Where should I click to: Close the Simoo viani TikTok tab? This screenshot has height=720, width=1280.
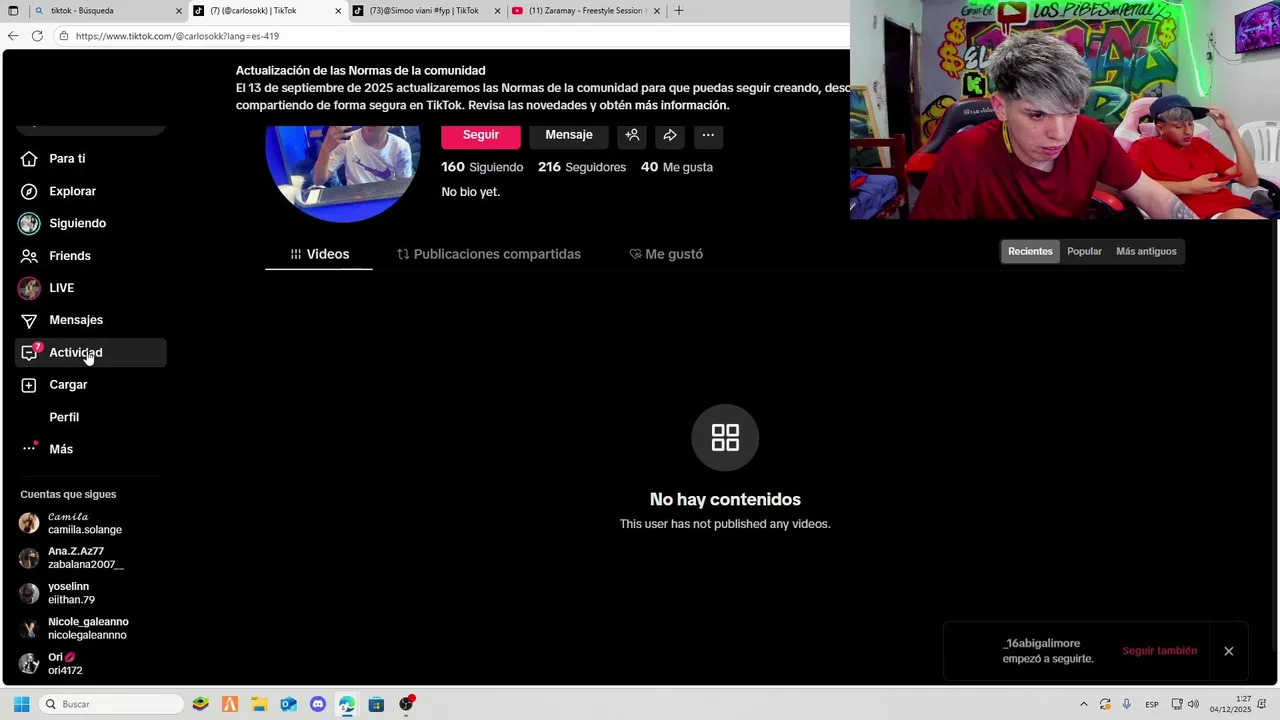(x=497, y=11)
